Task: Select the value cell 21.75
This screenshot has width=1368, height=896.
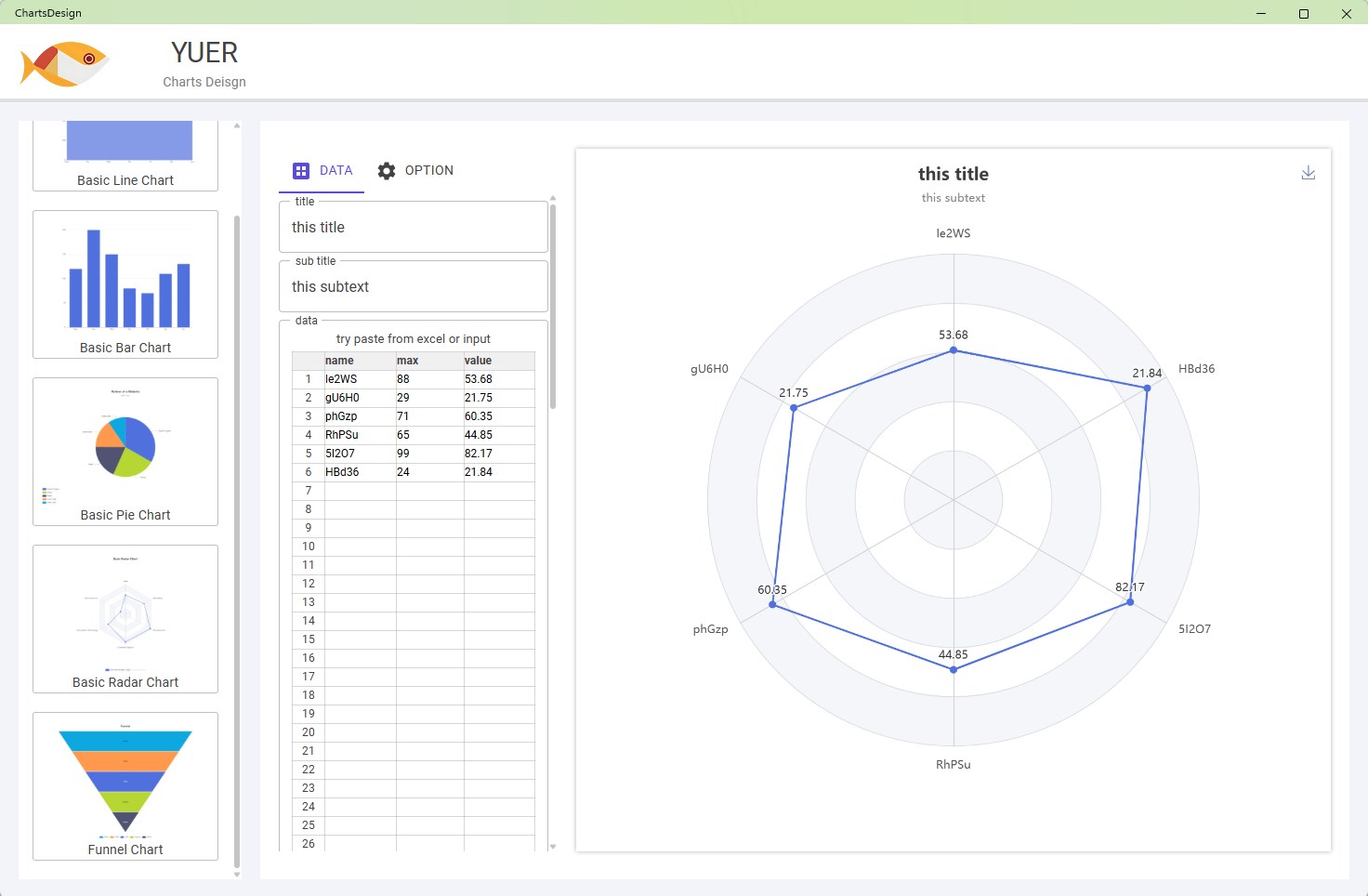Action: [x=499, y=398]
